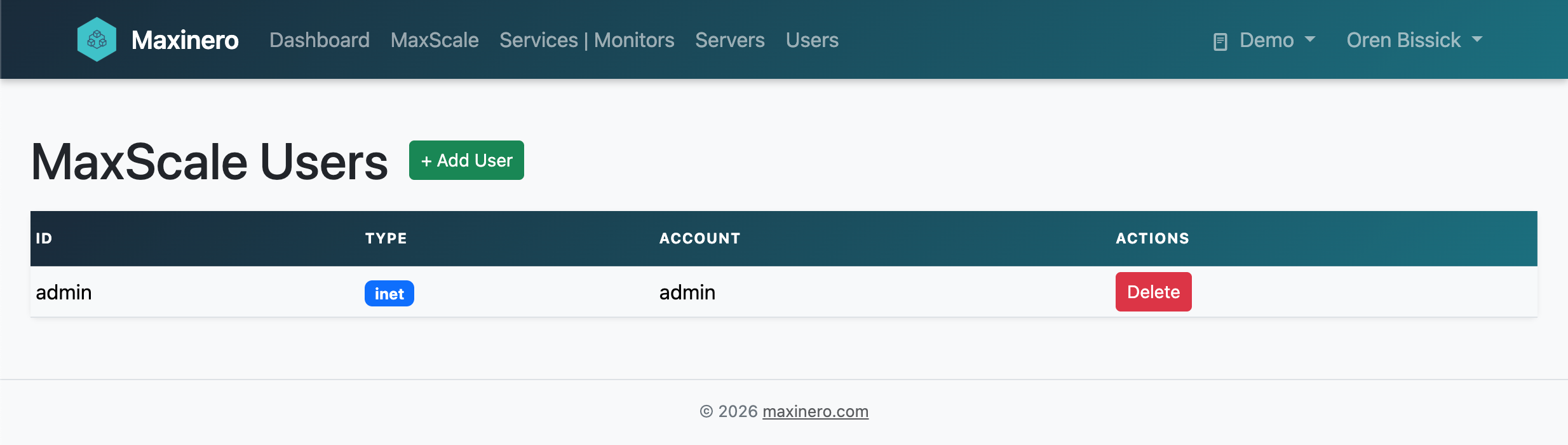Select the admin ID cell in table
This screenshot has width=1568, height=445.
pos(64,292)
